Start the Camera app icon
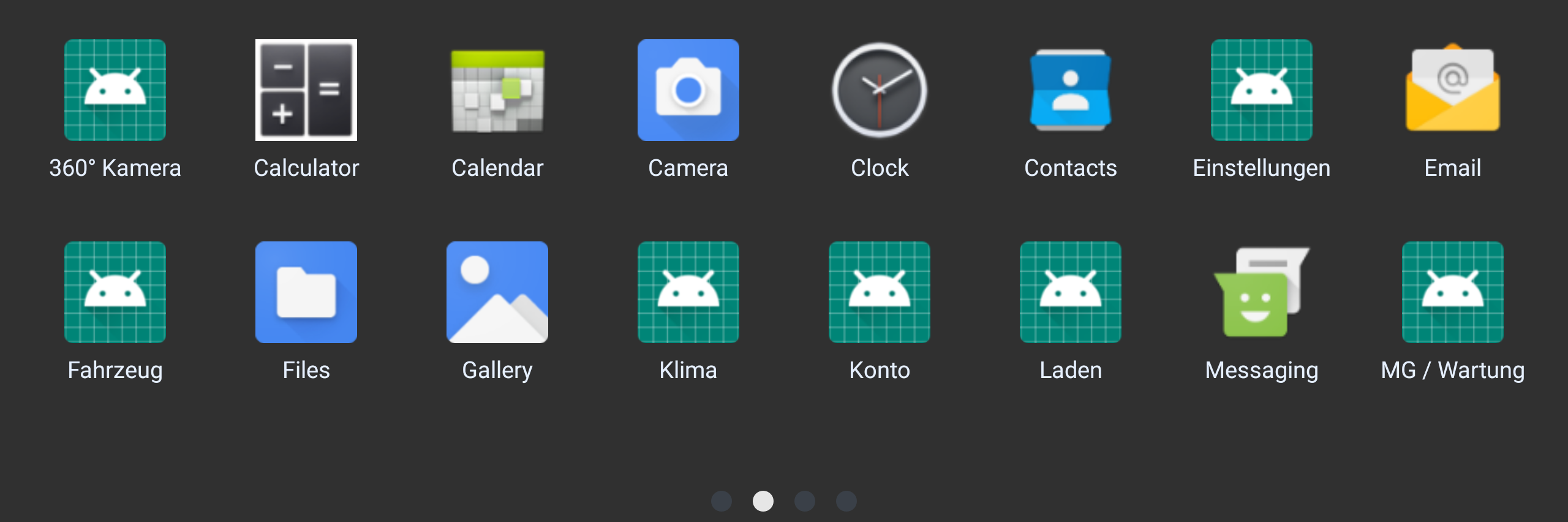This screenshot has height=522, width=1568. [x=688, y=90]
